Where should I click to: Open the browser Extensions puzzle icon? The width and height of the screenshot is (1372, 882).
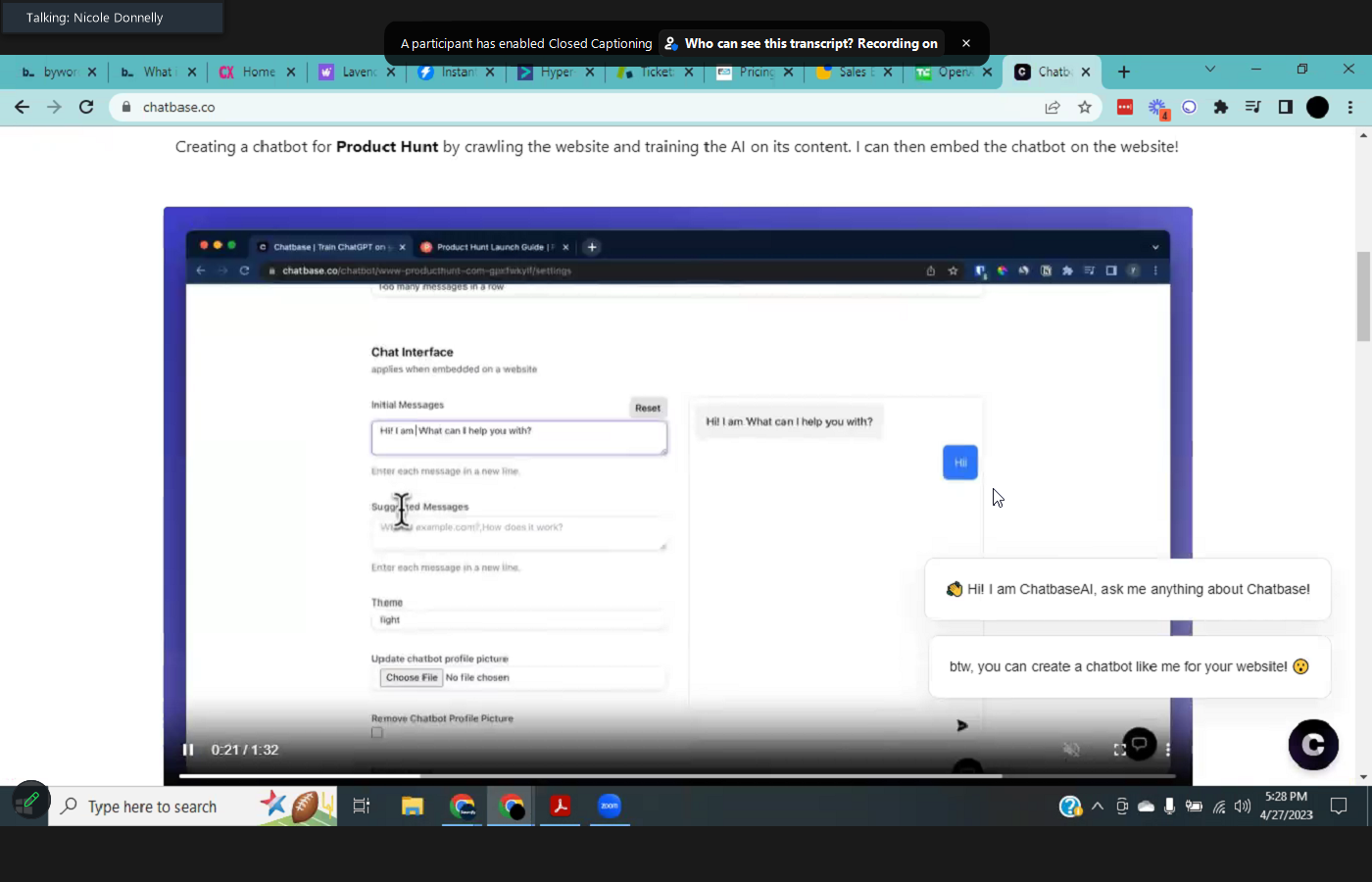click(x=1221, y=108)
